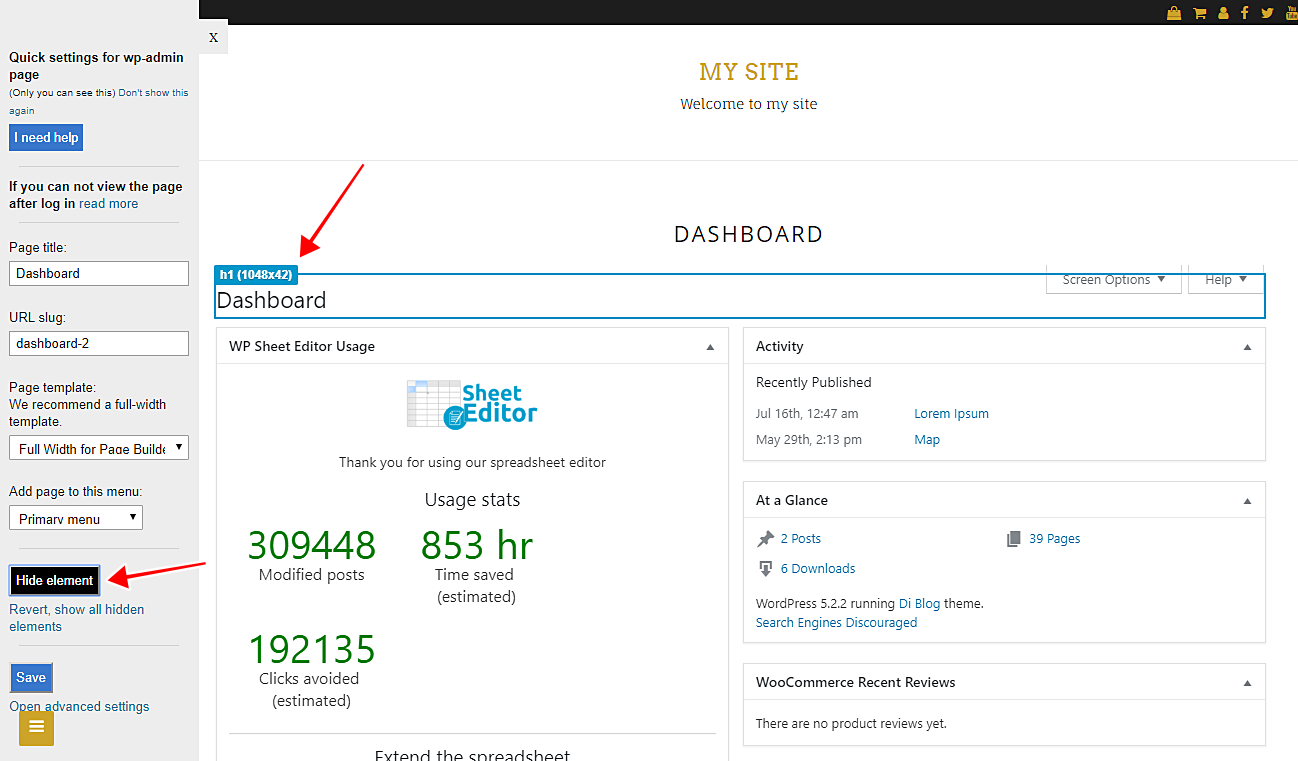Click Search Engines Discouraged link
Image resolution: width=1298 pixels, height=761 pixels.
click(x=836, y=623)
